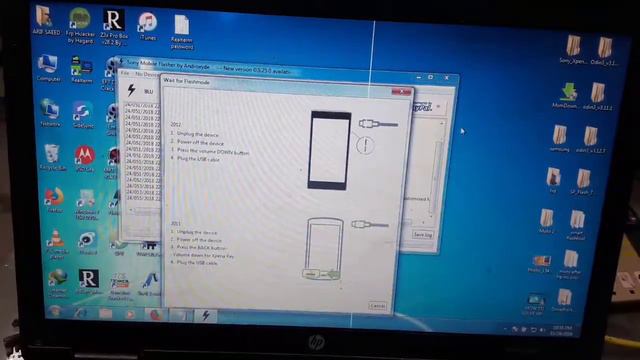Image resolution: width=640 pixels, height=360 pixels.
Task: Open the SideSync desktop shortcut
Action: tap(83, 115)
